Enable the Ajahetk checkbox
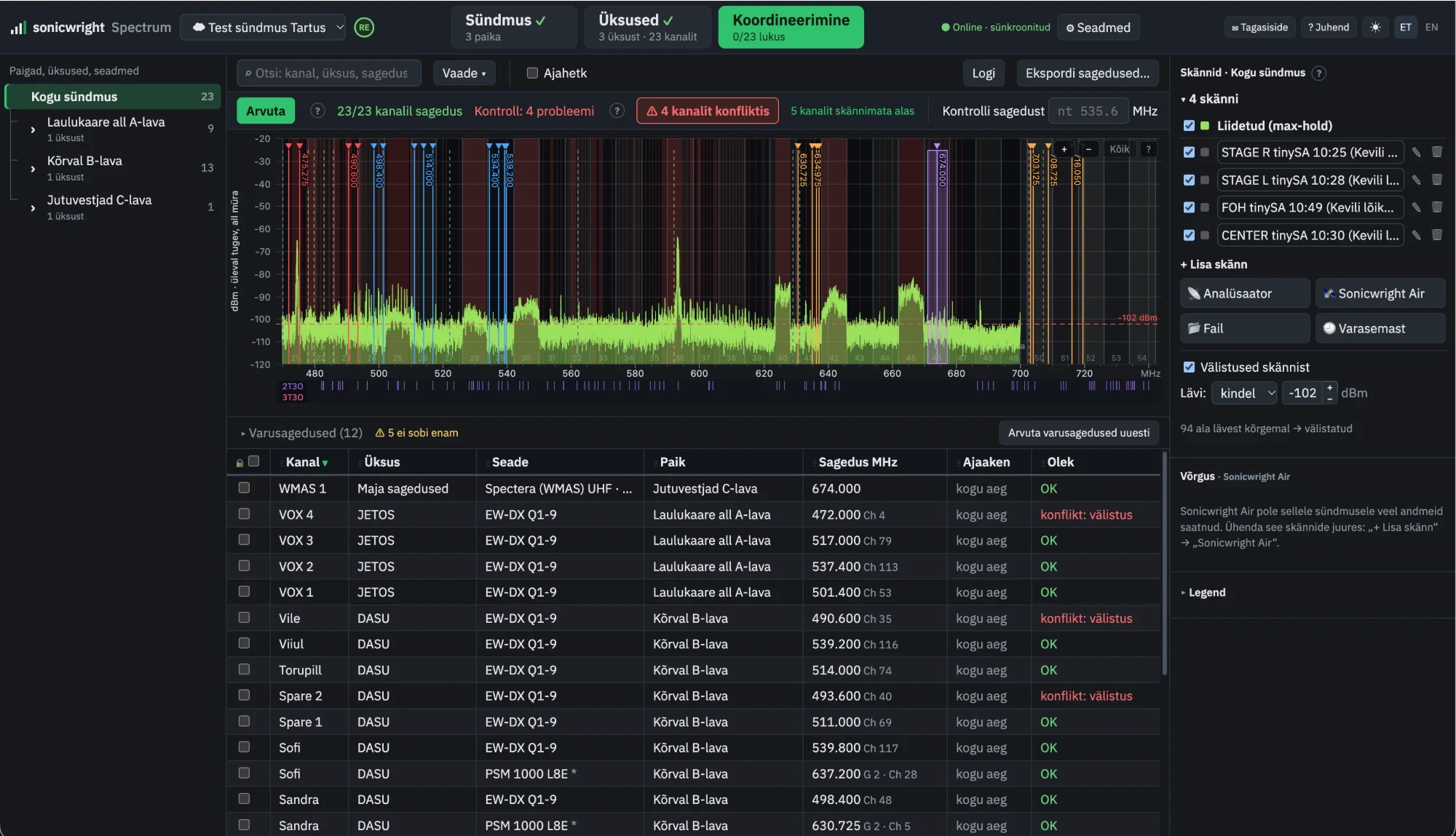The image size is (1456, 836). (x=532, y=73)
